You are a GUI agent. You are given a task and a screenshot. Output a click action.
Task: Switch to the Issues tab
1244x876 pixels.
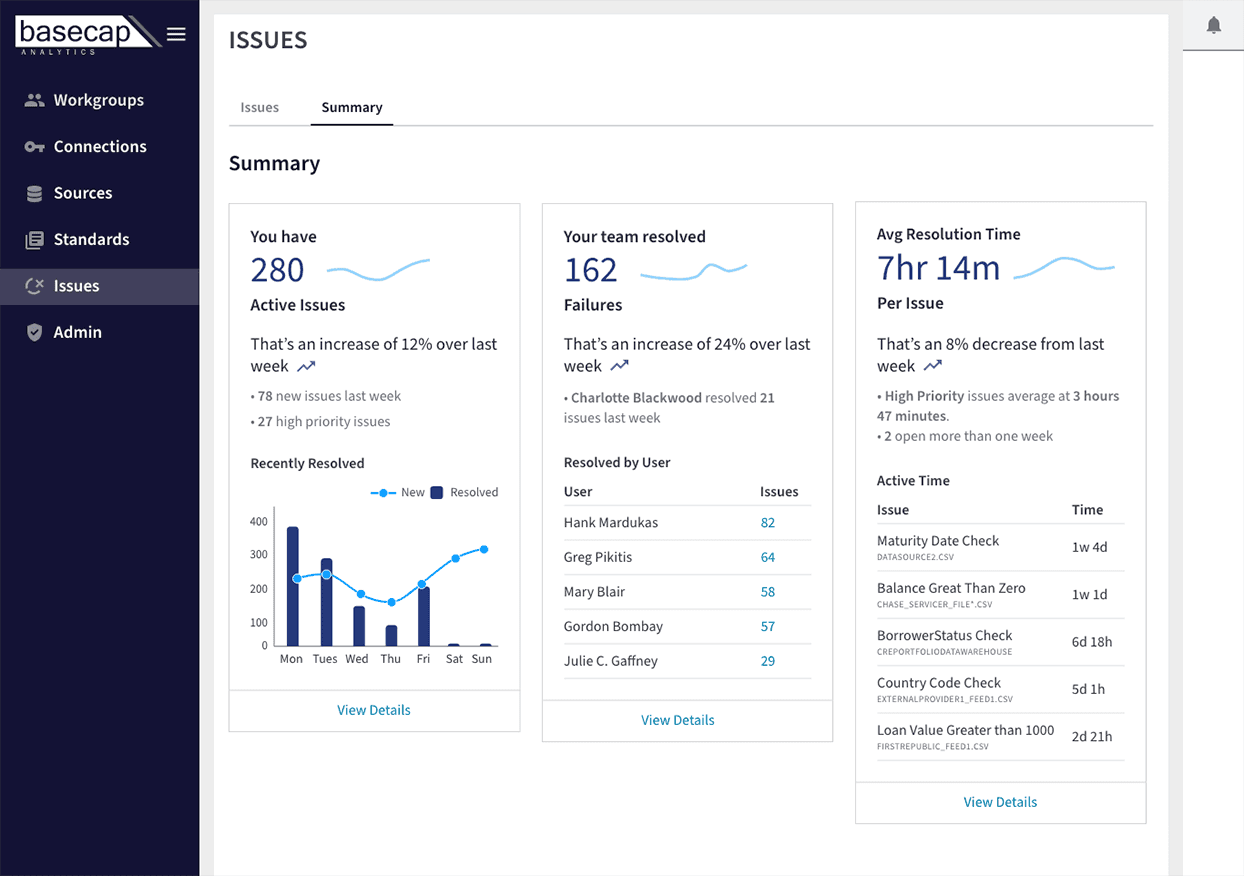click(260, 107)
